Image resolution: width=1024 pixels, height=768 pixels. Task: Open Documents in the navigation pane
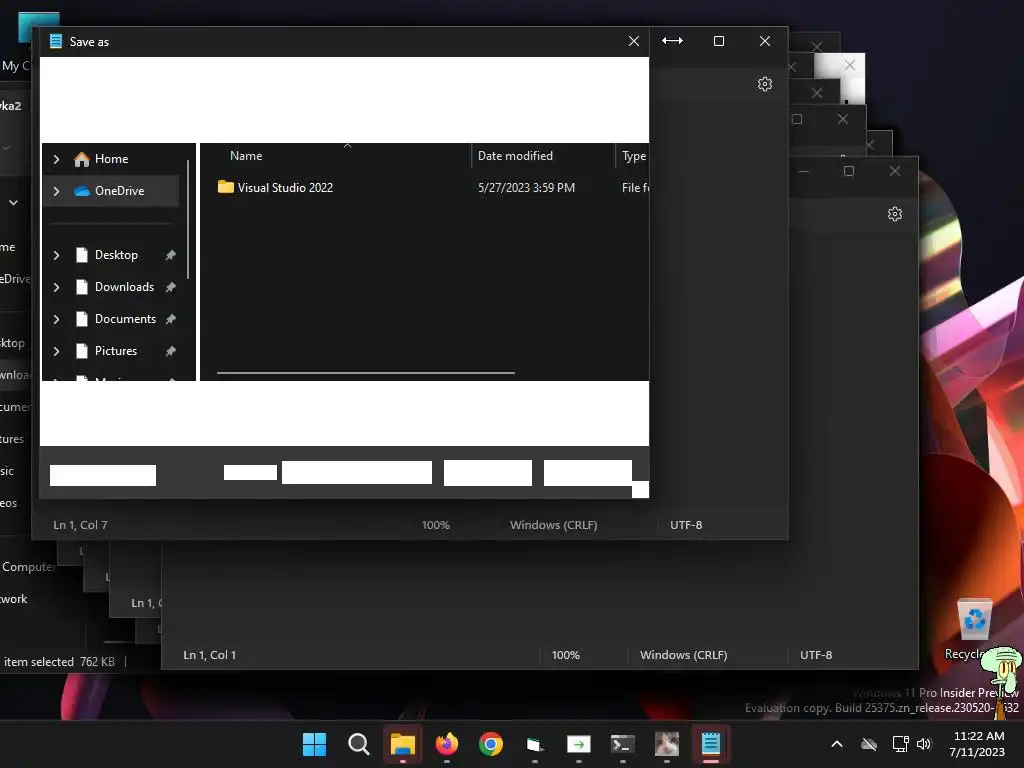coord(125,319)
